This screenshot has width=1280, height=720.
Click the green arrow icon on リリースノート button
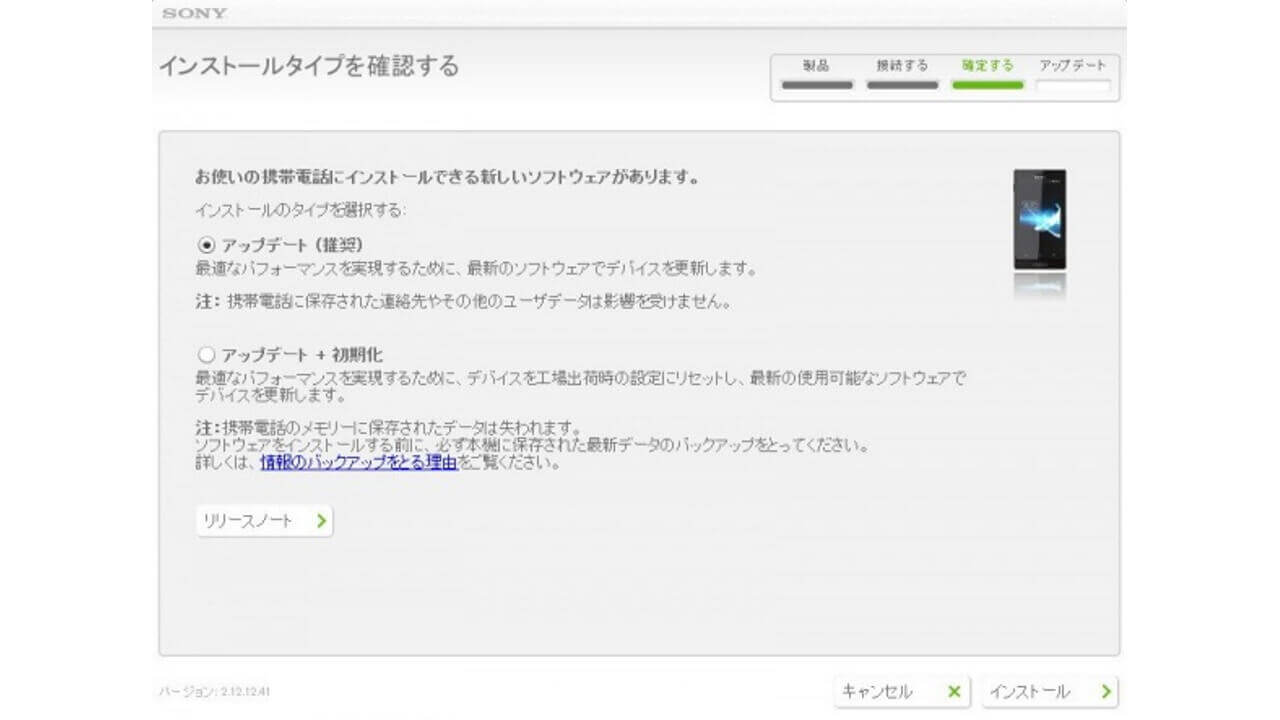pos(320,521)
